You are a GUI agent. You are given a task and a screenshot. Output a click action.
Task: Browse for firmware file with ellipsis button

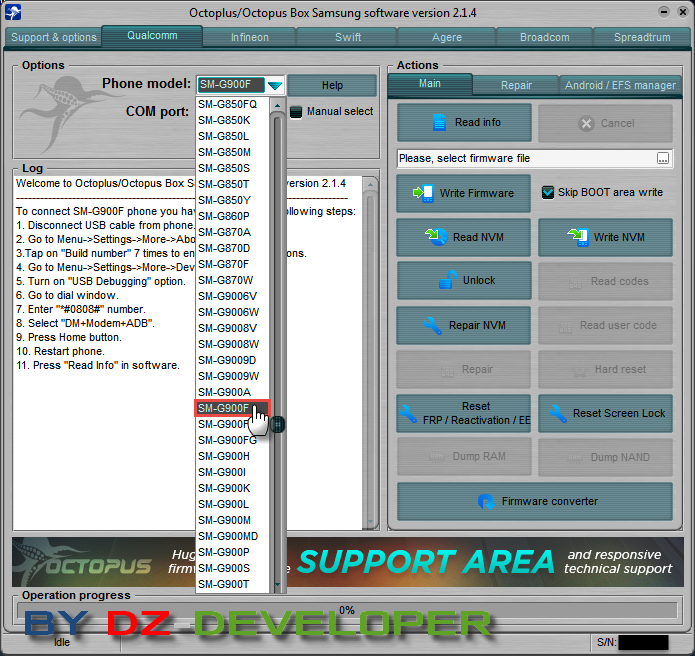point(663,158)
